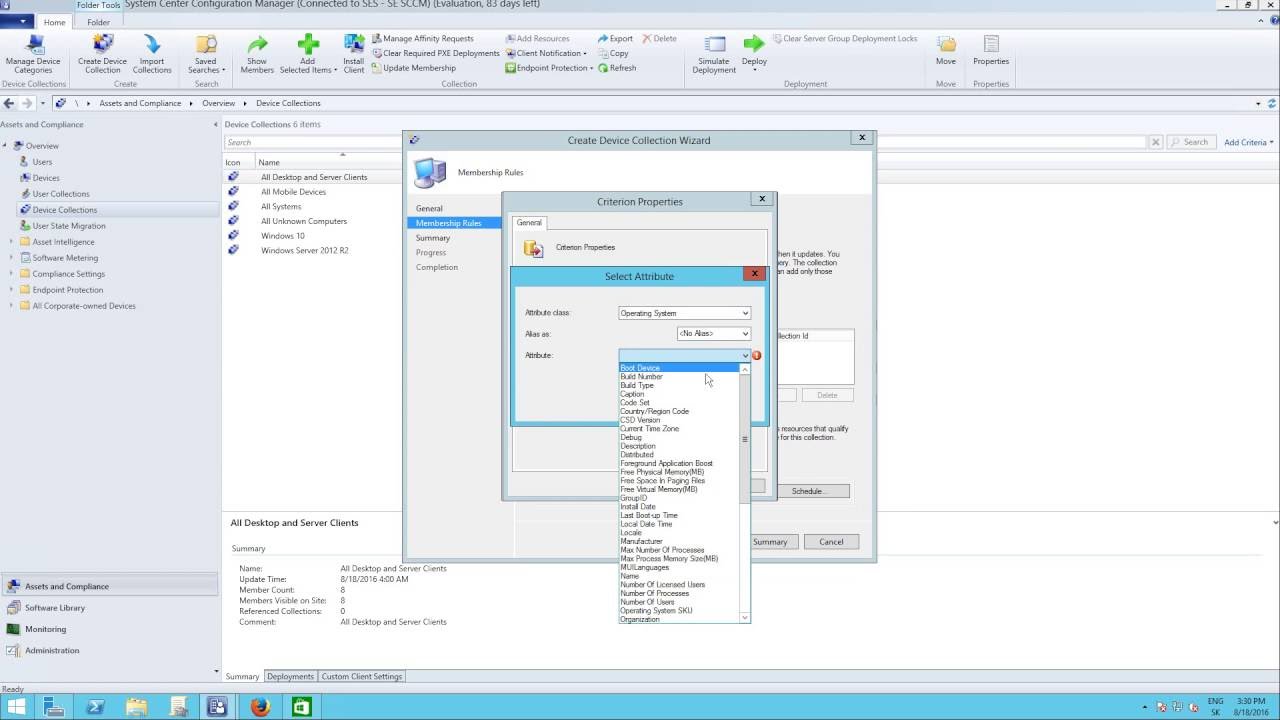
Task: Choose Build Number from attribute list
Action: [641, 377]
